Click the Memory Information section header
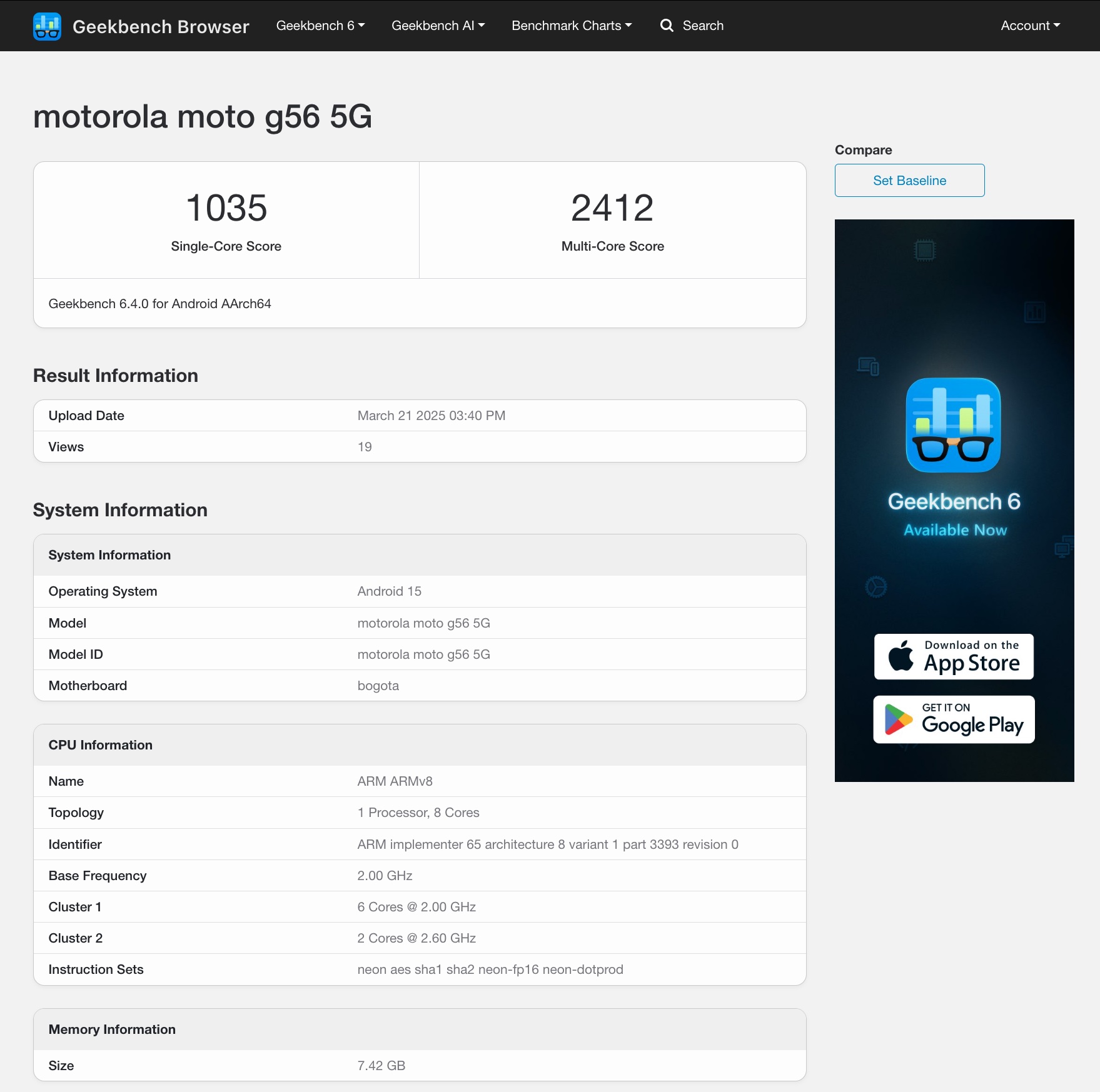The width and height of the screenshot is (1100, 1092). (112, 1029)
